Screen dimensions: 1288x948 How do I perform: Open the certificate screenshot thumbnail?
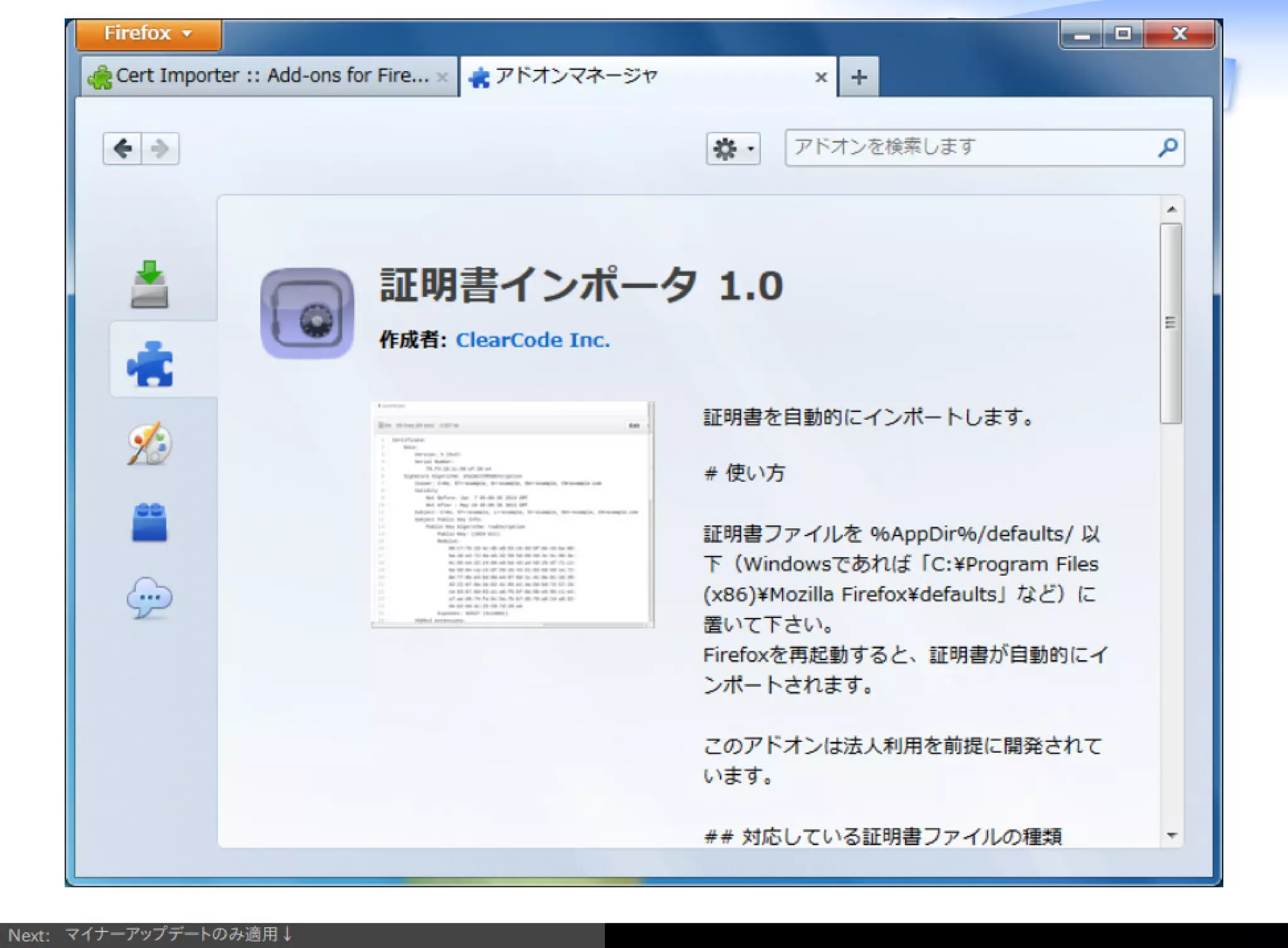(x=513, y=514)
